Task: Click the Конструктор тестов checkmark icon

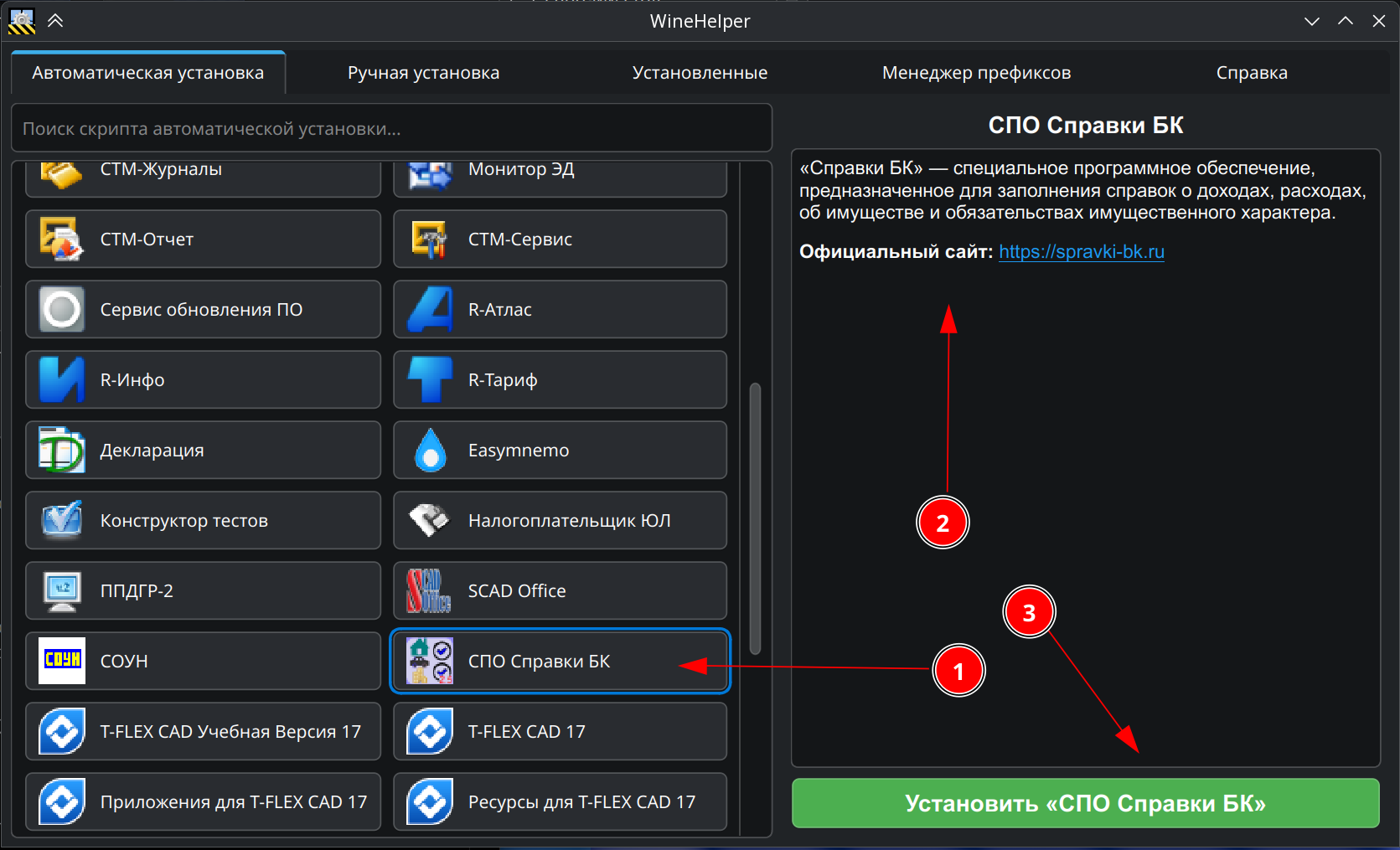Action: (x=62, y=521)
